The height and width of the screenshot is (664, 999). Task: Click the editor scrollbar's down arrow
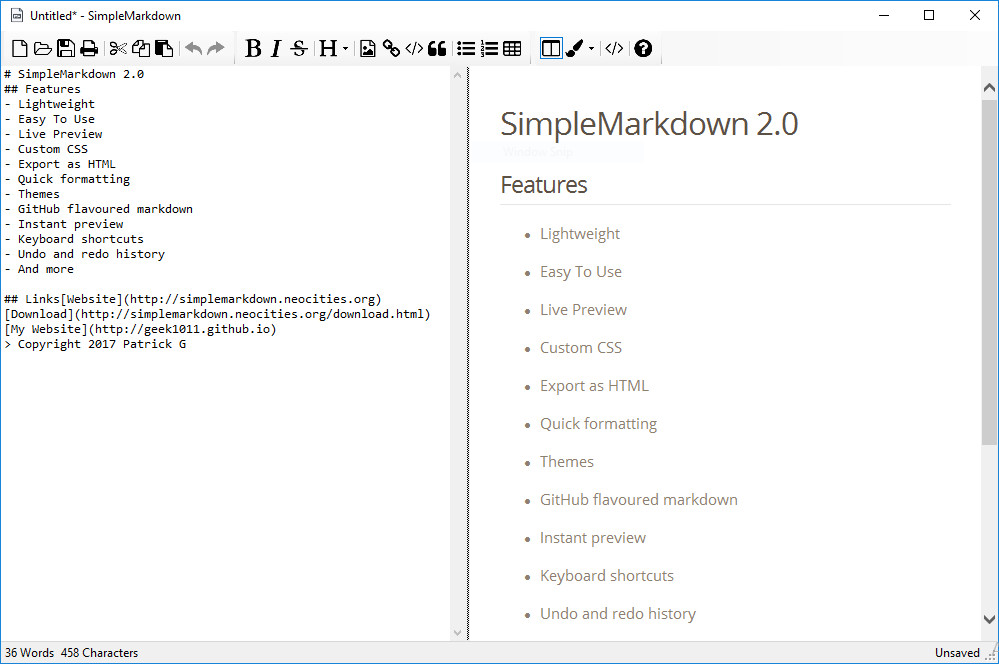point(457,633)
